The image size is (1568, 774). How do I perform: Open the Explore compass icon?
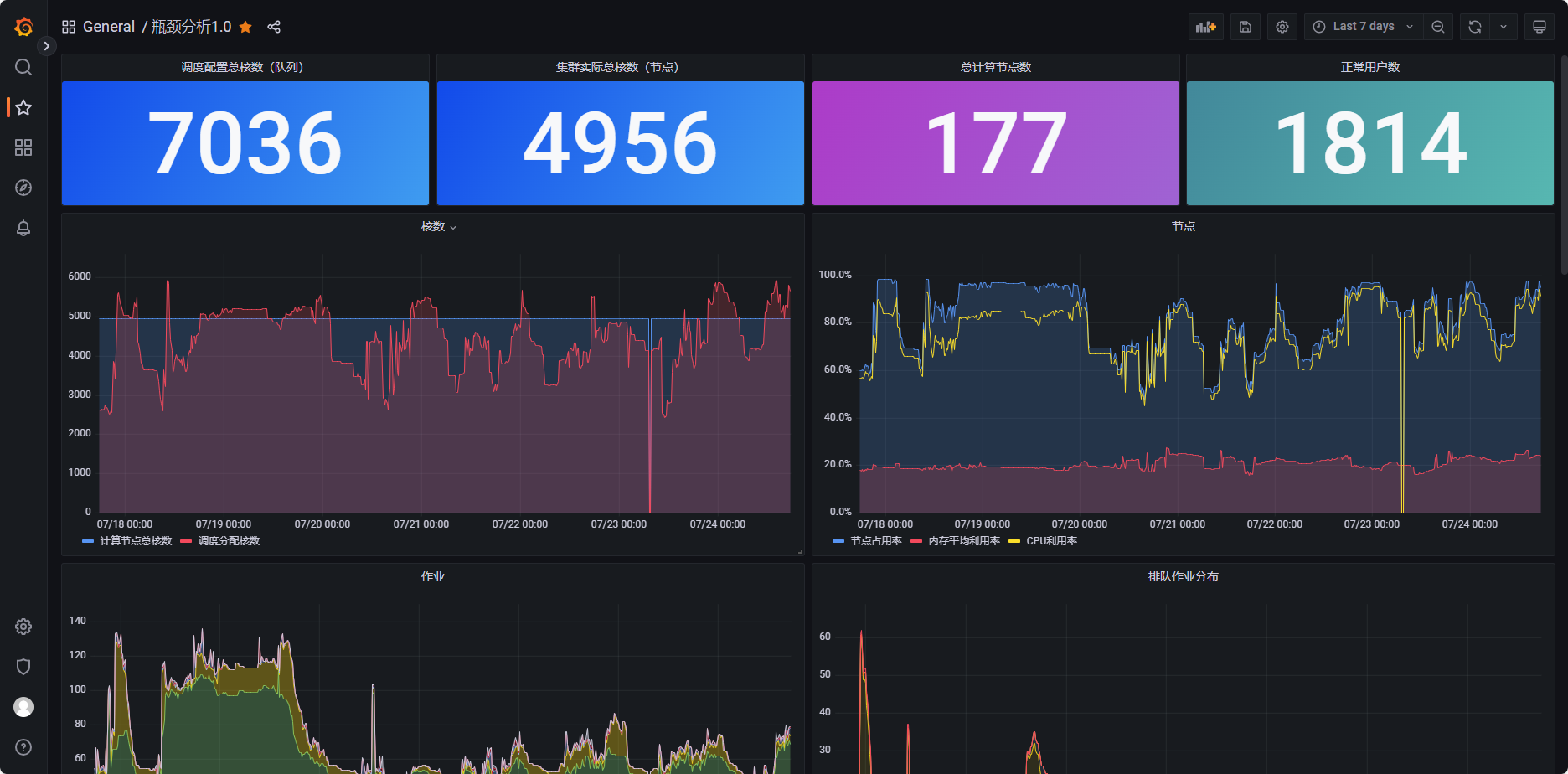(x=23, y=188)
